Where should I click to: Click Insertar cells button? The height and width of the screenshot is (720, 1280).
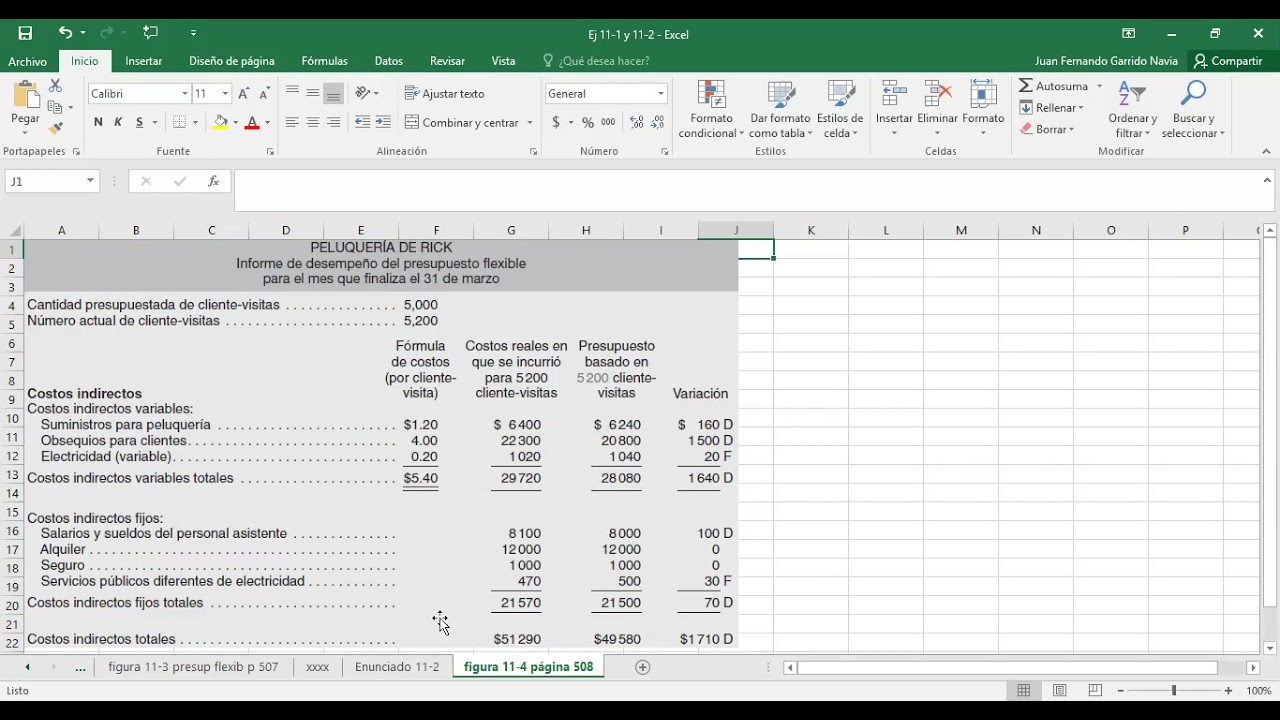click(894, 110)
